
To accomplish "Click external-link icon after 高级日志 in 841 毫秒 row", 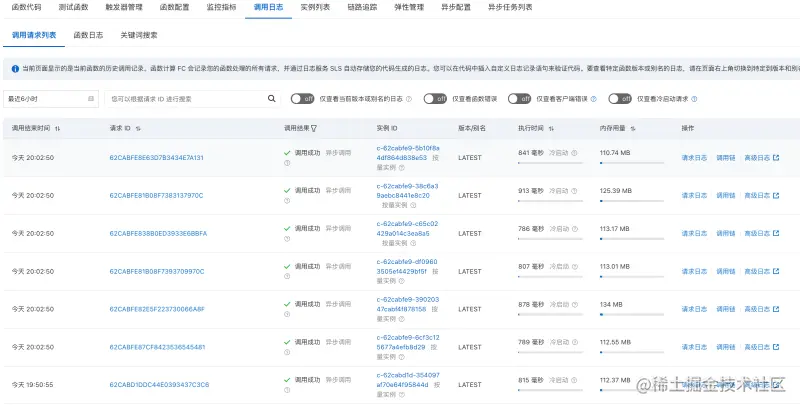I will [776, 158].
